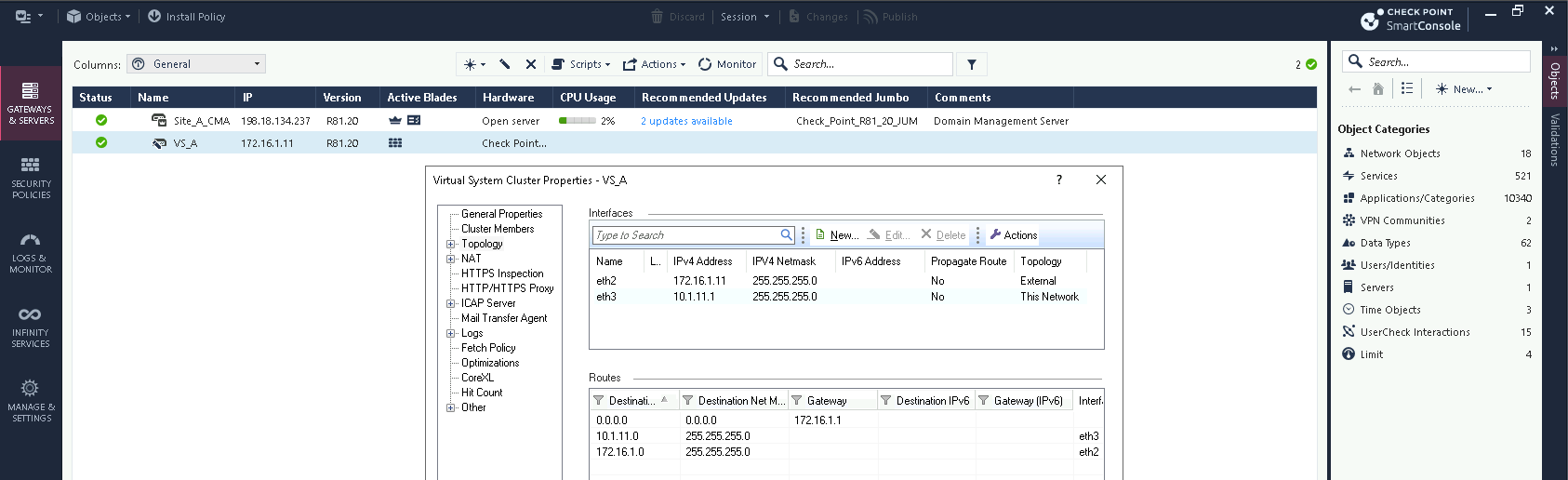Viewport: 1568px width, 480px height.
Task: Click the Type to Search interfaces field
Action: (x=686, y=235)
